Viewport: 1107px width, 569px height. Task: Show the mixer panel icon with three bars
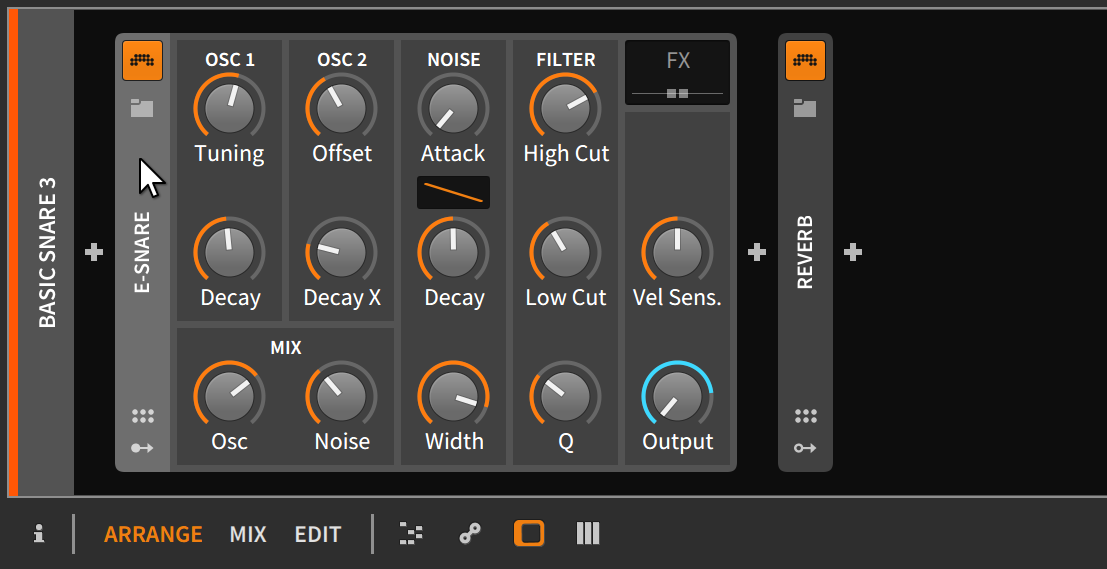coord(588,534)
